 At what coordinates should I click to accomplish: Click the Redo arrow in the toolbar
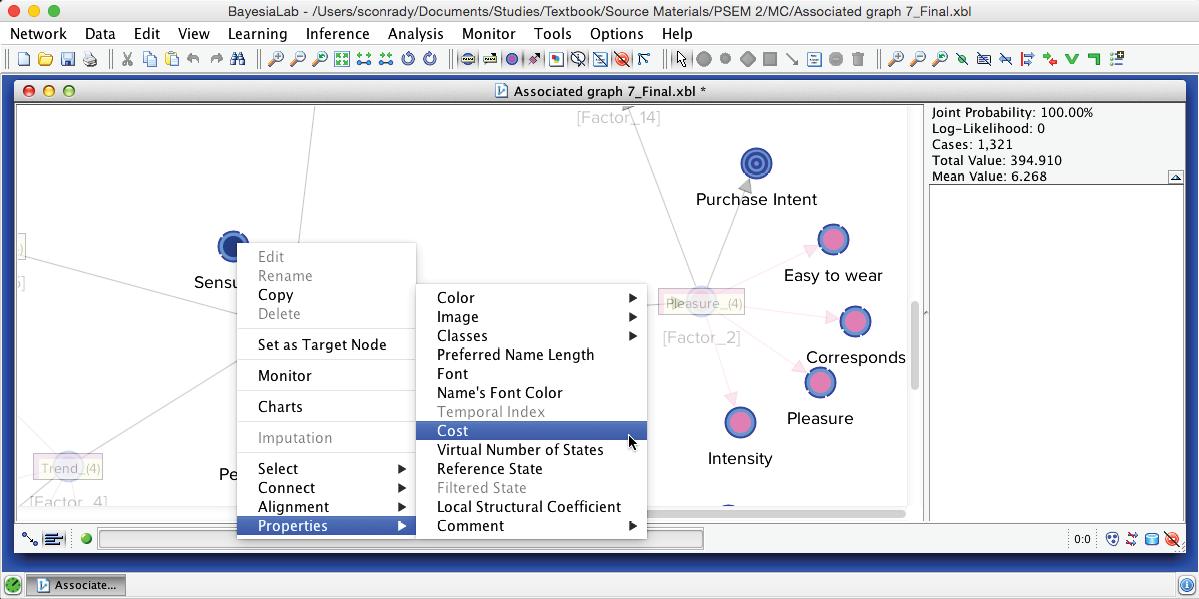(x=216, y=59)
